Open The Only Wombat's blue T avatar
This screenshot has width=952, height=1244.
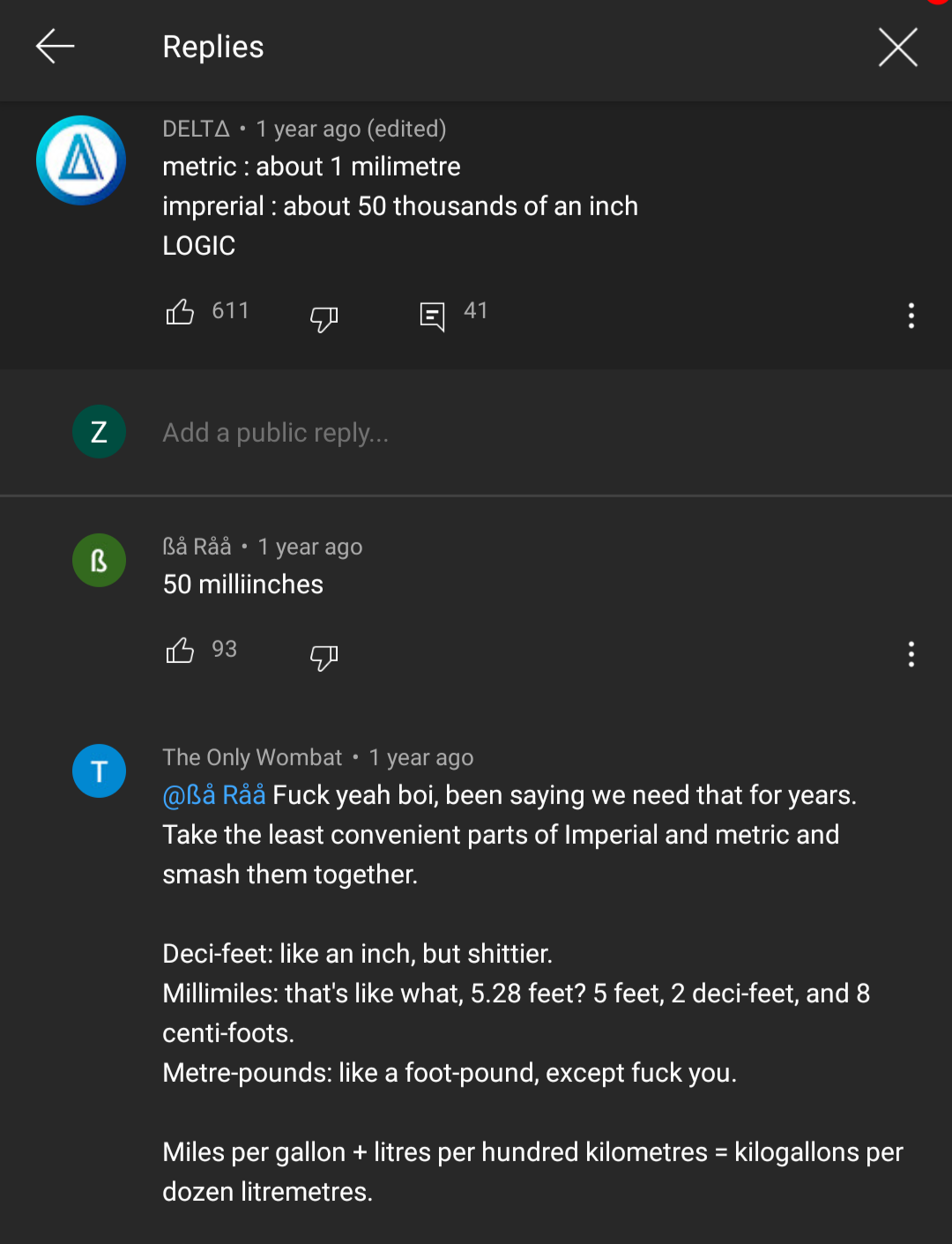[99, 771]
